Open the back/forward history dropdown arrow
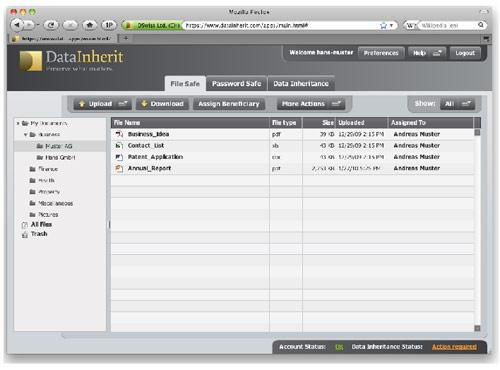The image size is (500, 370). (38, 25)
